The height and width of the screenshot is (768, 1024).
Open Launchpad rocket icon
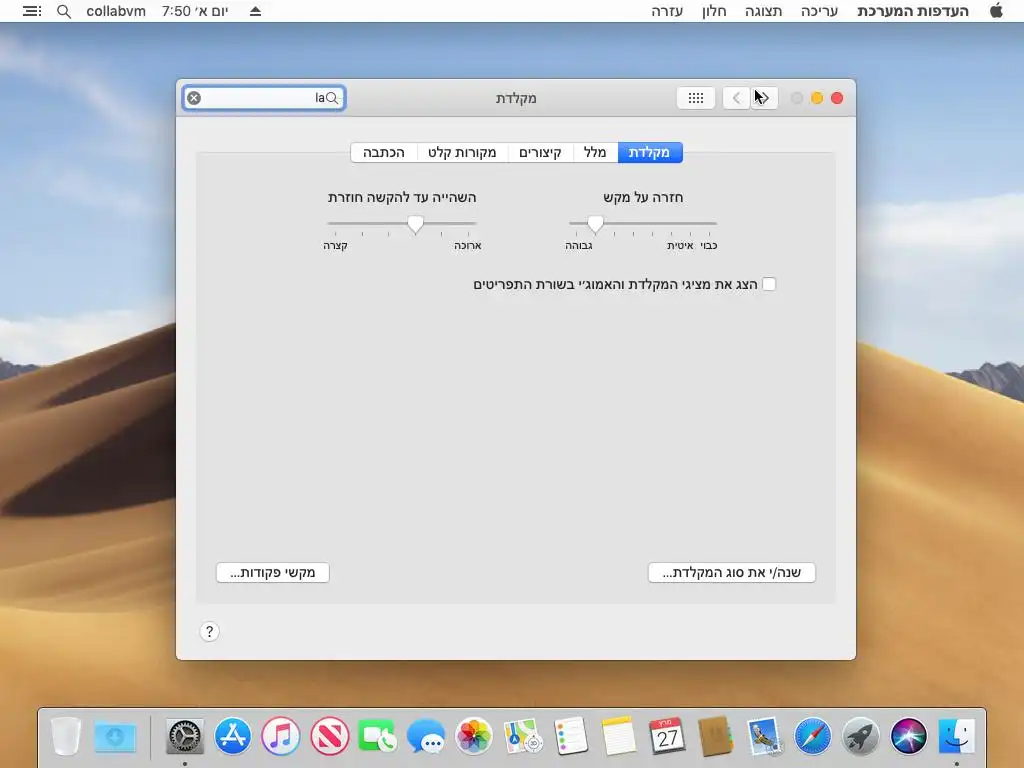860,736
